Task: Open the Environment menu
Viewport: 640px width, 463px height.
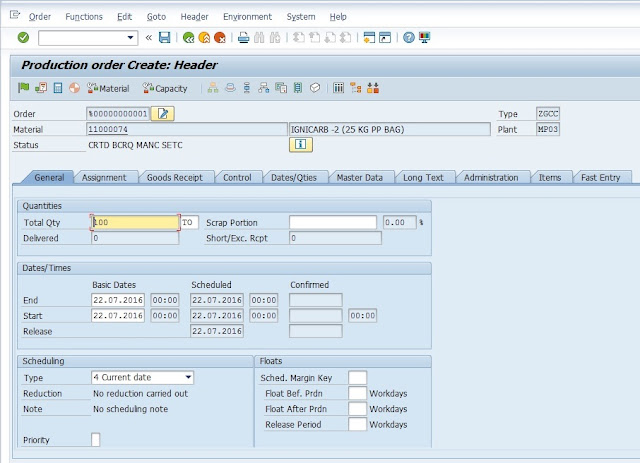Action: coord(247,17)
